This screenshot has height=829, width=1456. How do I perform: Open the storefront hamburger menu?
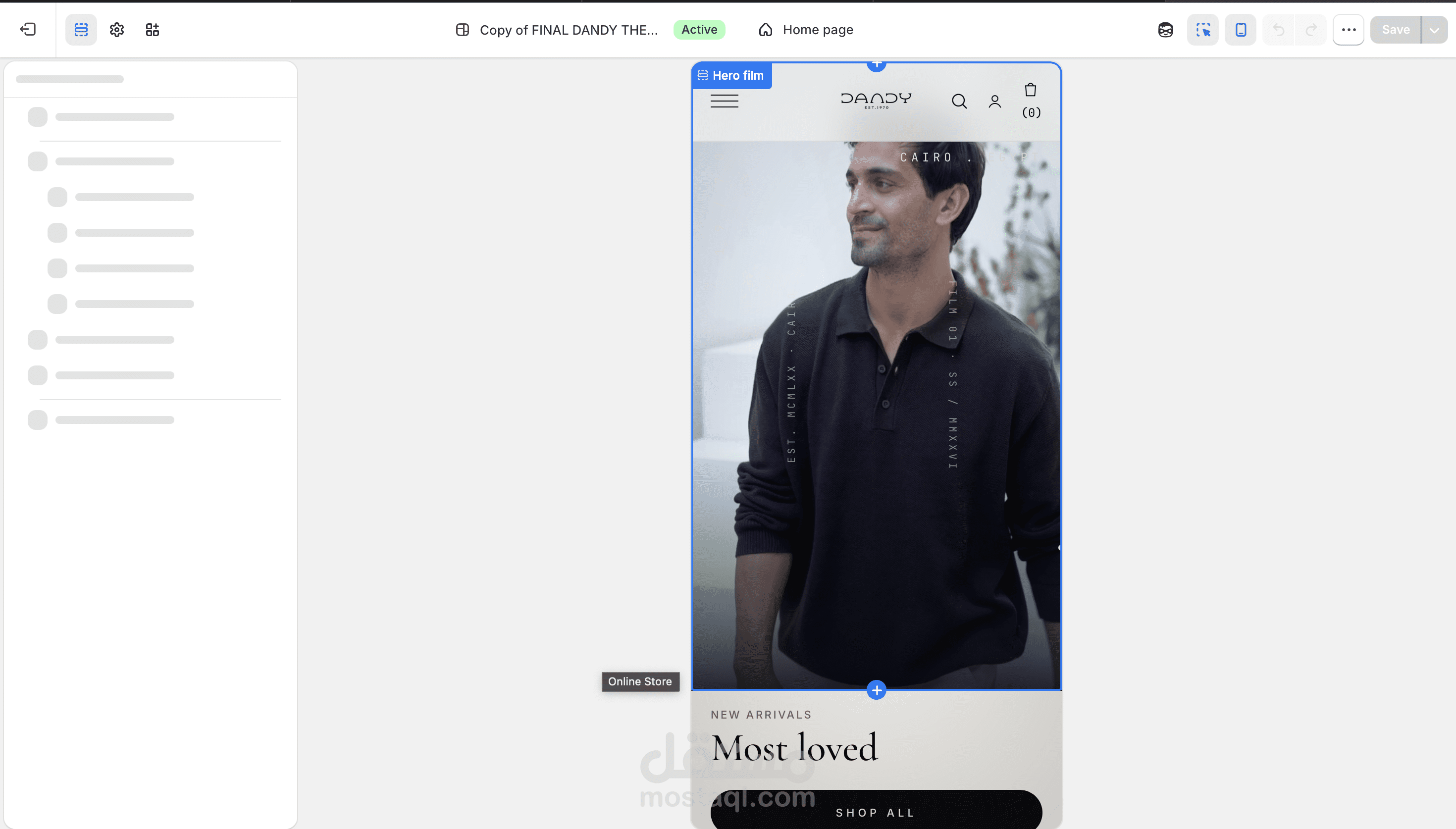point(724,102)
